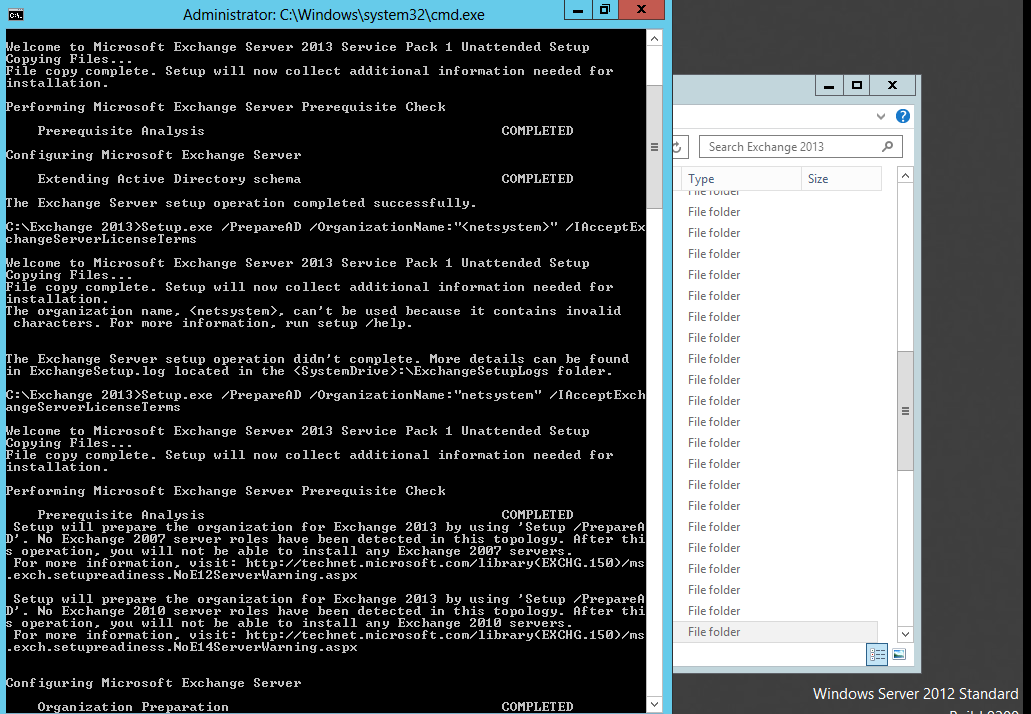Close the Administrator cmd.exe window
The width and height of the screenshot is (1031, 714).
[642, 9]
